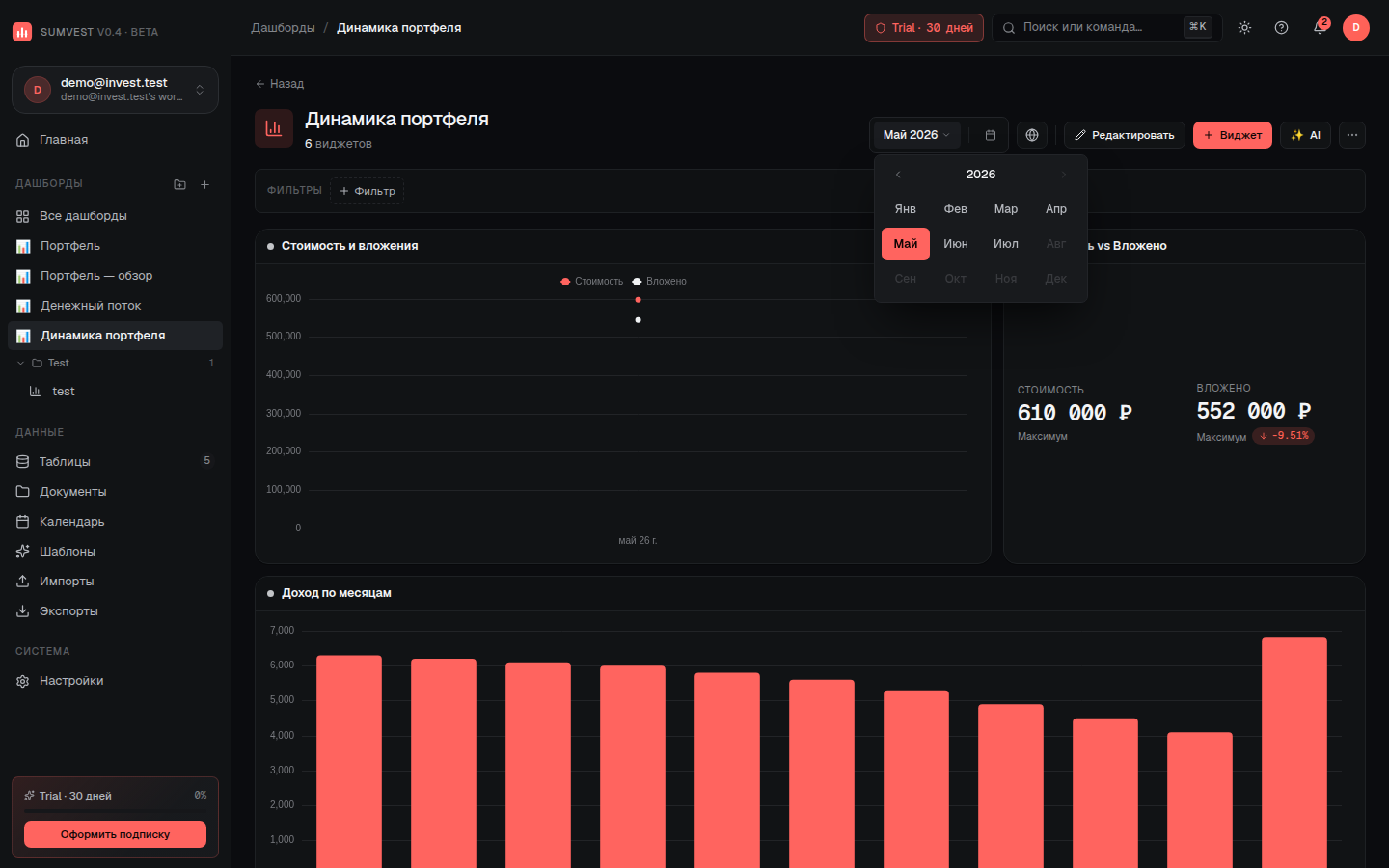Toggle the Вложено legend series
This screenshot has width=1389, height=868.
[x=660, y=282]
